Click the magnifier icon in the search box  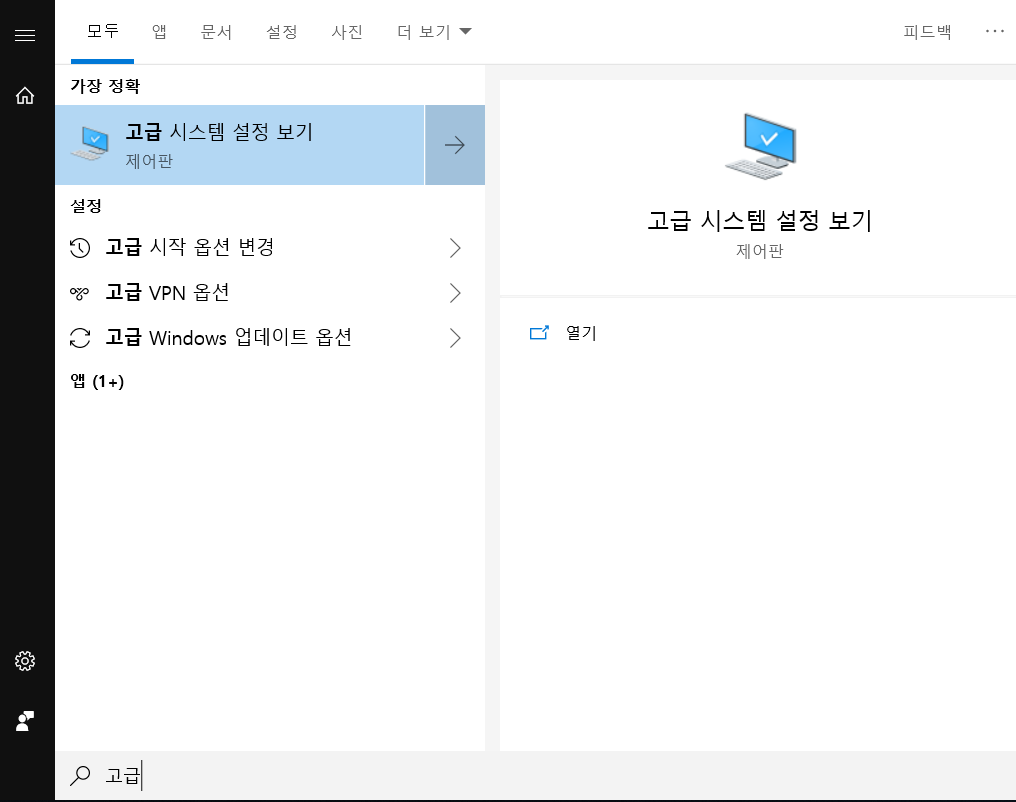(80, 775)
